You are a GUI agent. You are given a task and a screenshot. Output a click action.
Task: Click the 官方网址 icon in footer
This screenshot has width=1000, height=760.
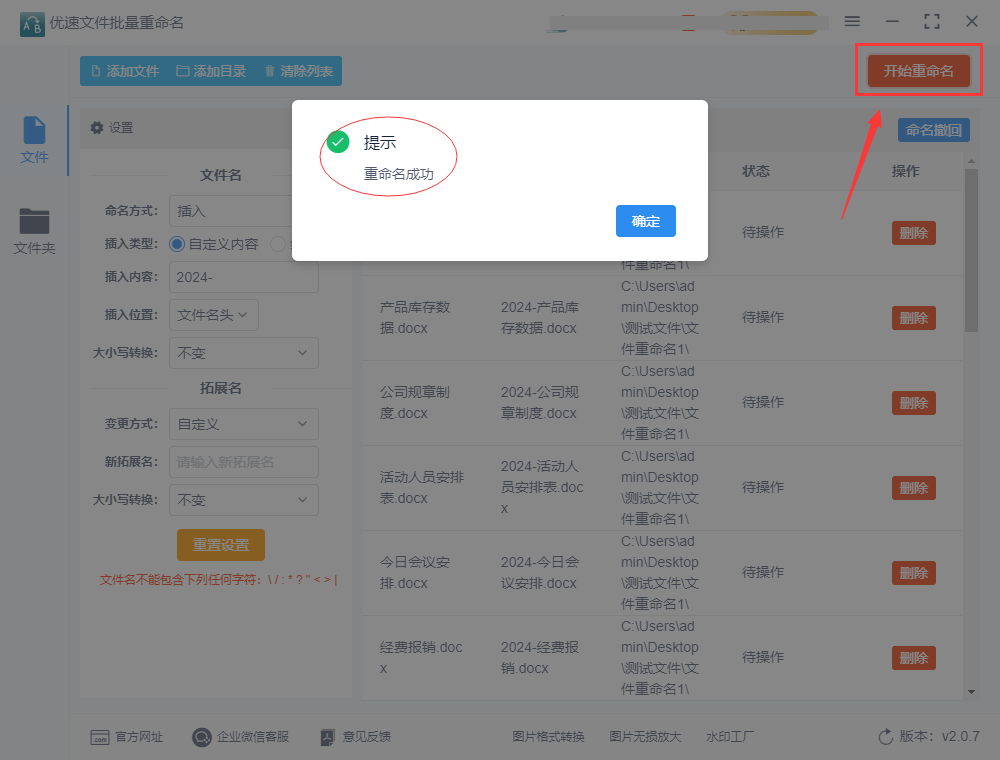(100, 737)
